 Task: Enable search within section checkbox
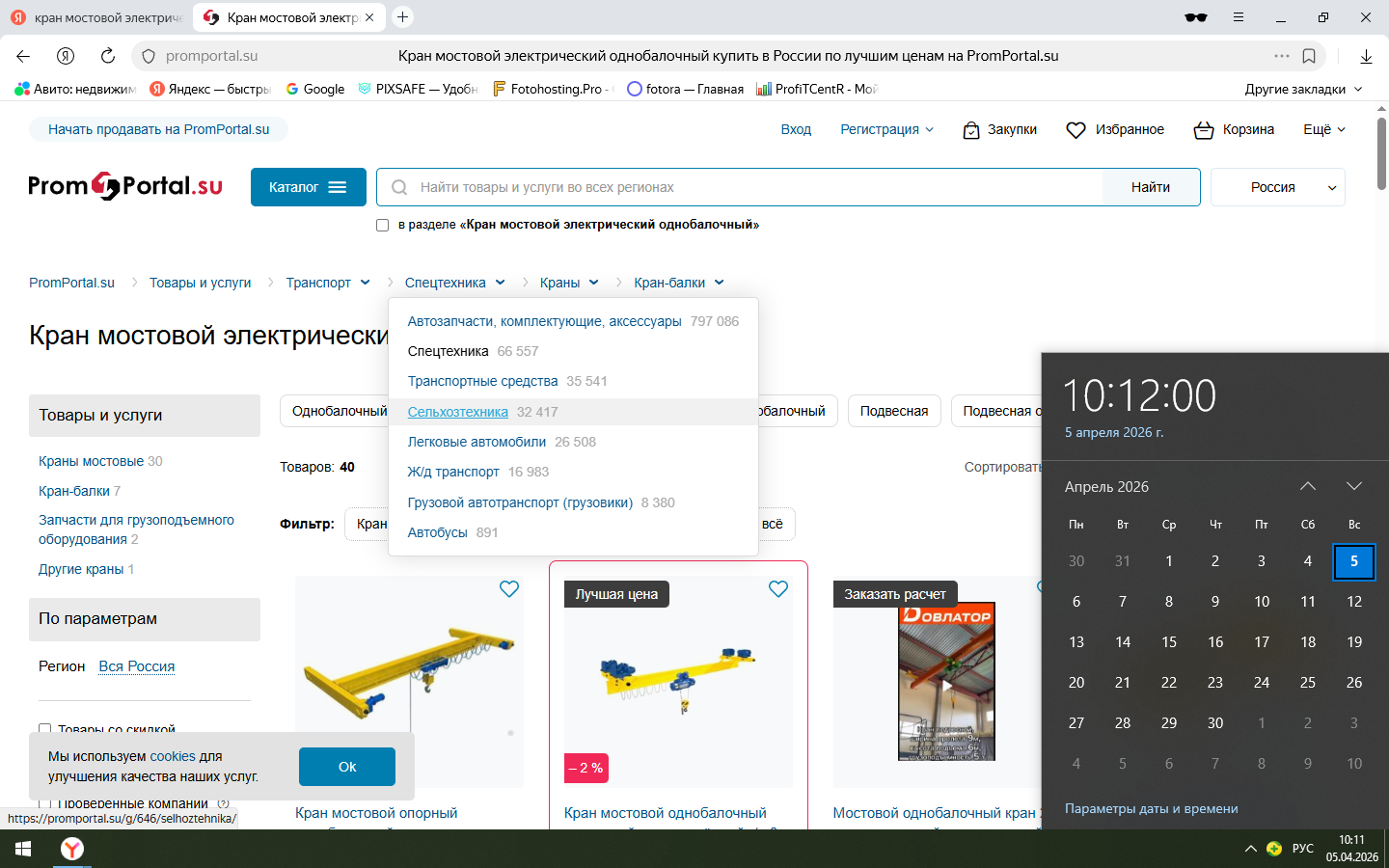382,226
